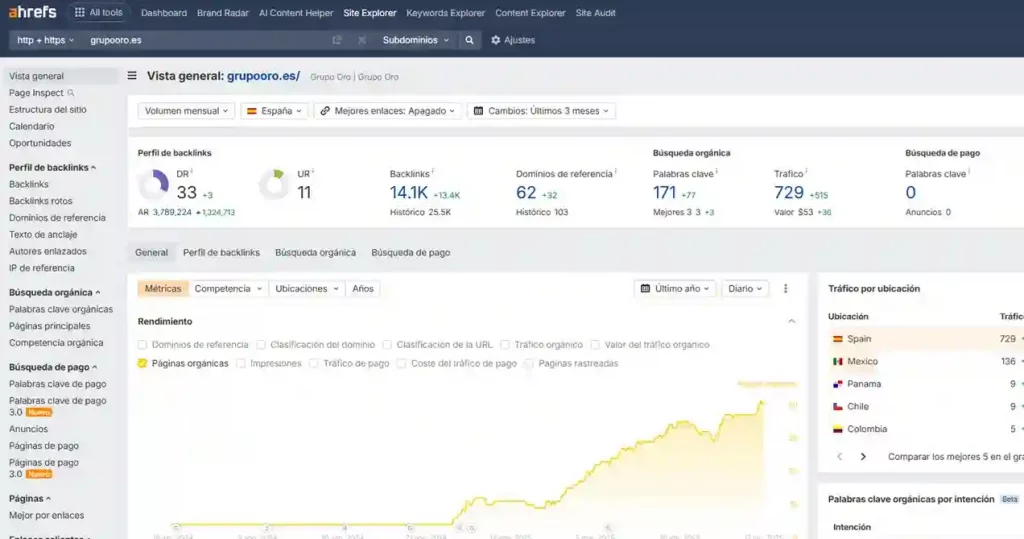Click the info icon beside DR
The image size is (1024, 539).
coord(191,172)
